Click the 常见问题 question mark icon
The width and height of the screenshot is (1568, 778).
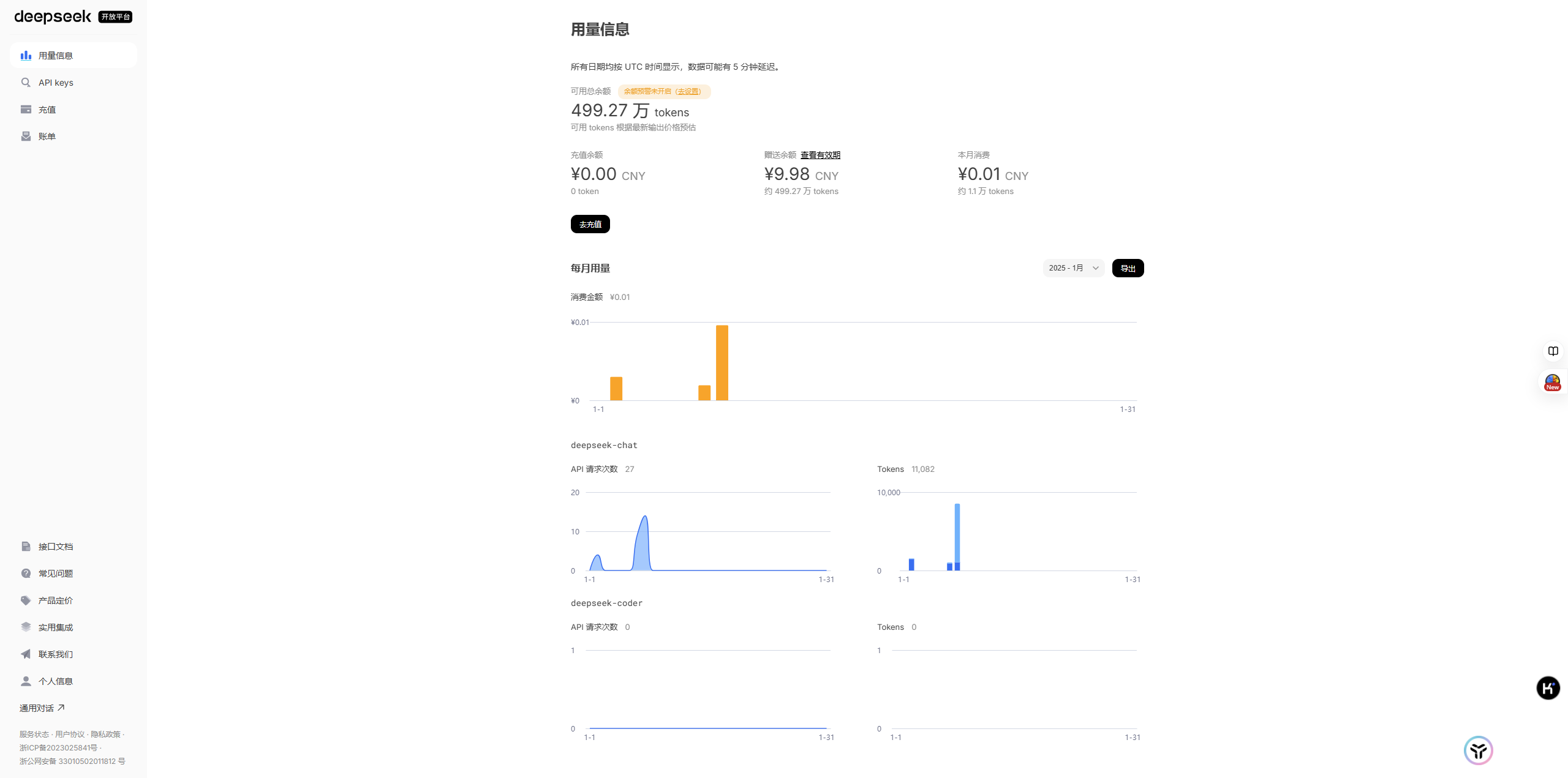(x=26, y=574)
